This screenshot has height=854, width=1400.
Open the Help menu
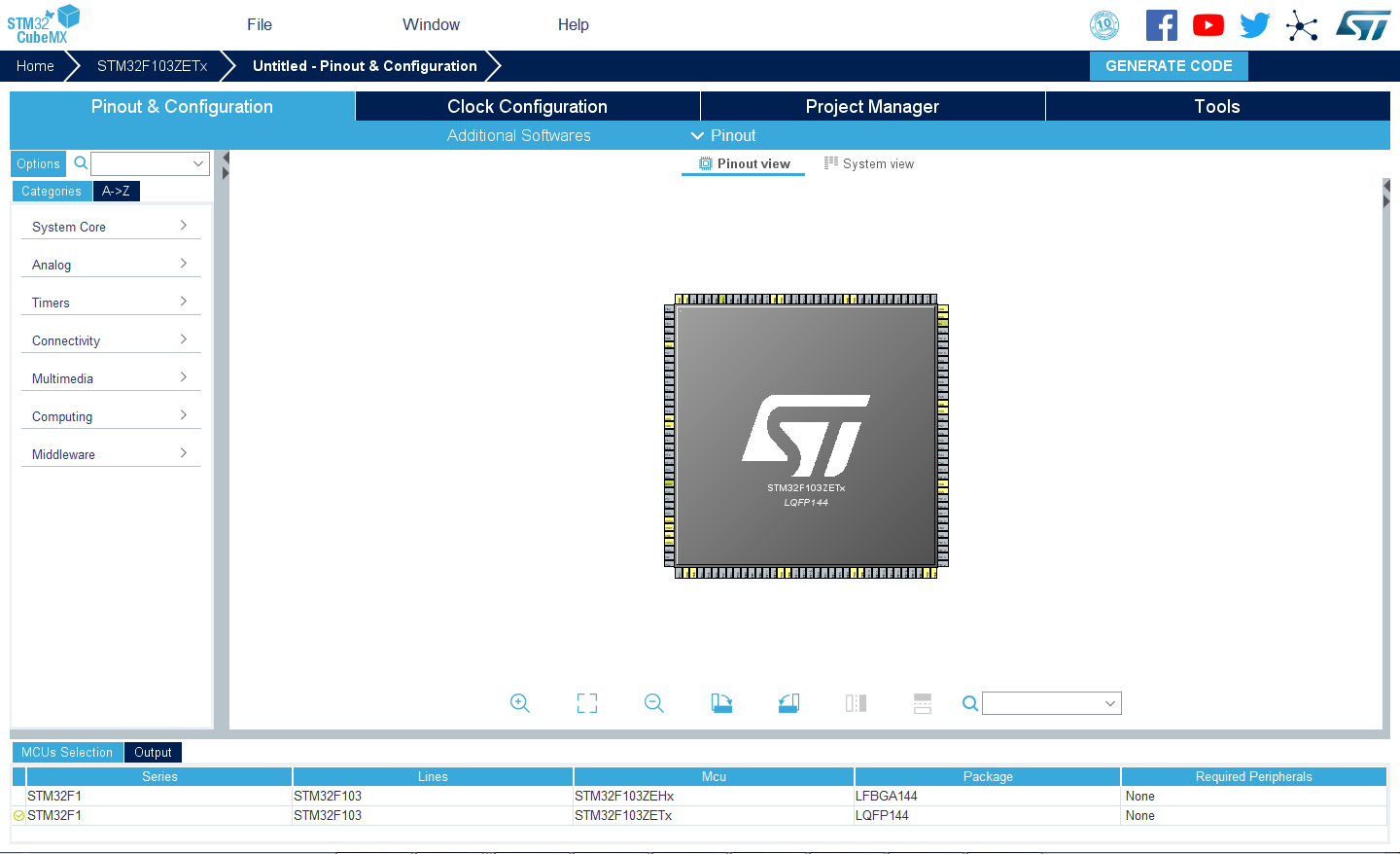pyautogui.click(x=573, y=24)
